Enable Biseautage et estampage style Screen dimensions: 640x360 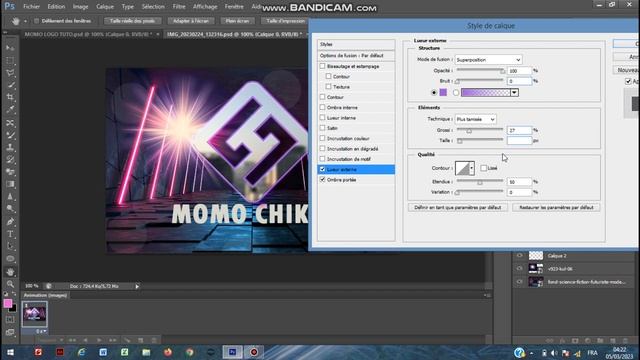click(322, 66)
